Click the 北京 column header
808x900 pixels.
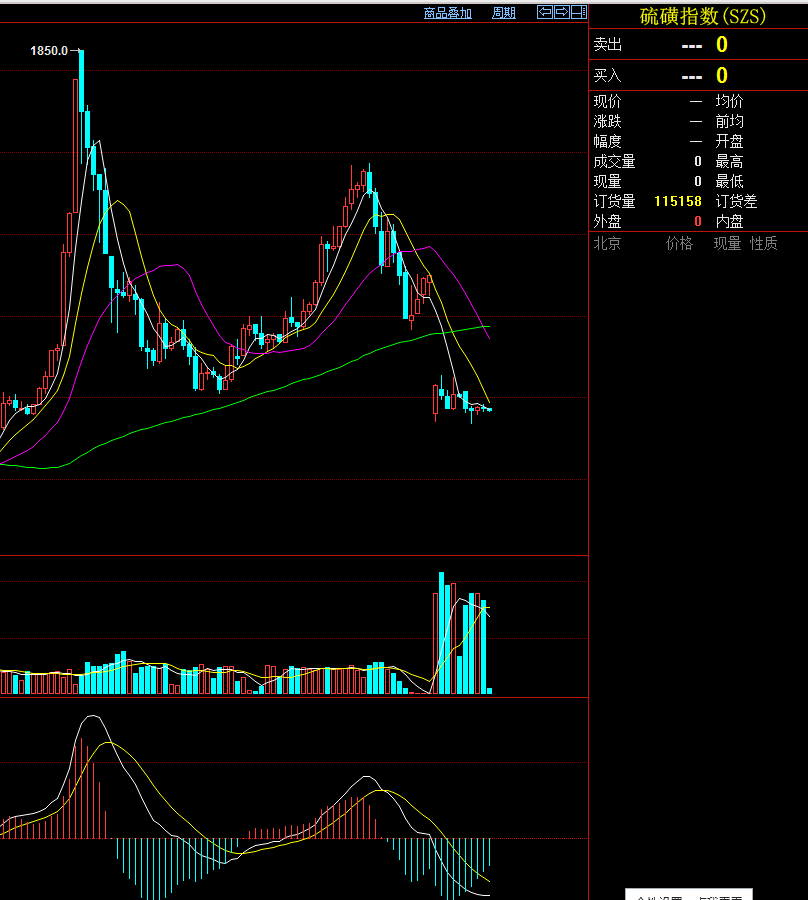coord(607,243)
